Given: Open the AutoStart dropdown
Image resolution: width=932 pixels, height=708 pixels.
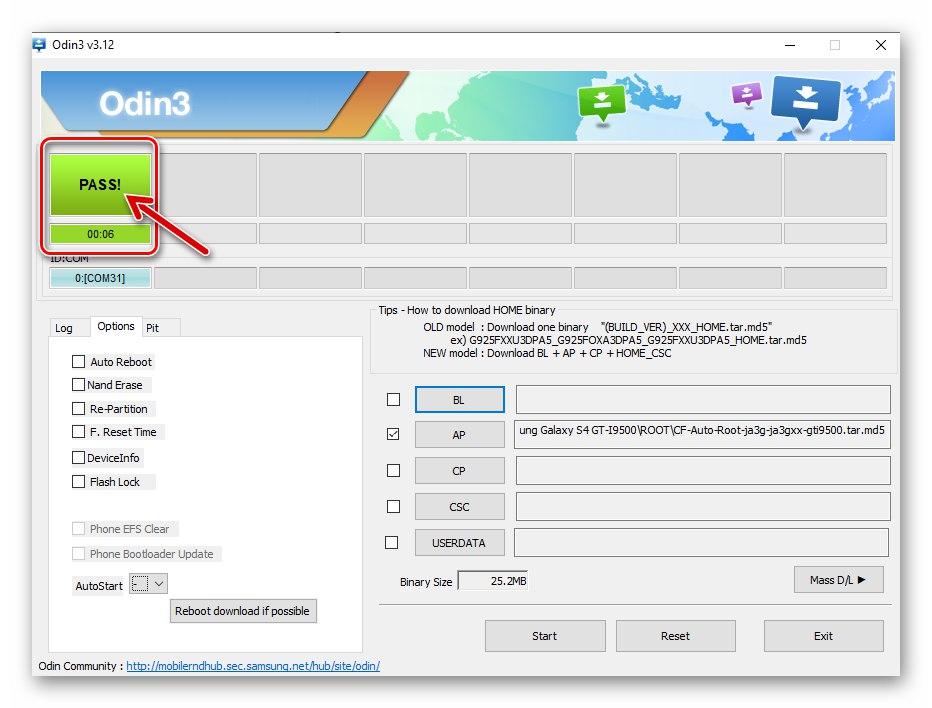Looking at the screenshot, I should (149, 584).
